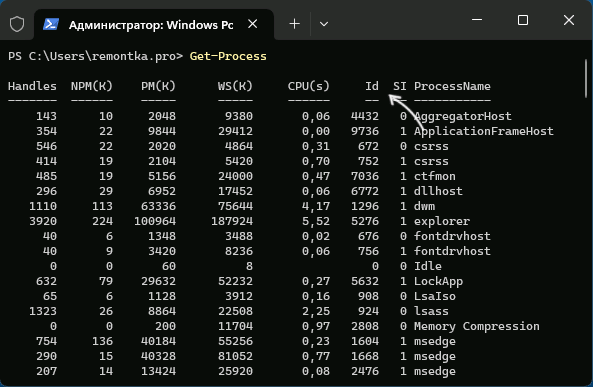Viewport: 593px width, 387px height.
Task: Click fontdrvhost in the row with Id 676
Action: click(452, 236)
